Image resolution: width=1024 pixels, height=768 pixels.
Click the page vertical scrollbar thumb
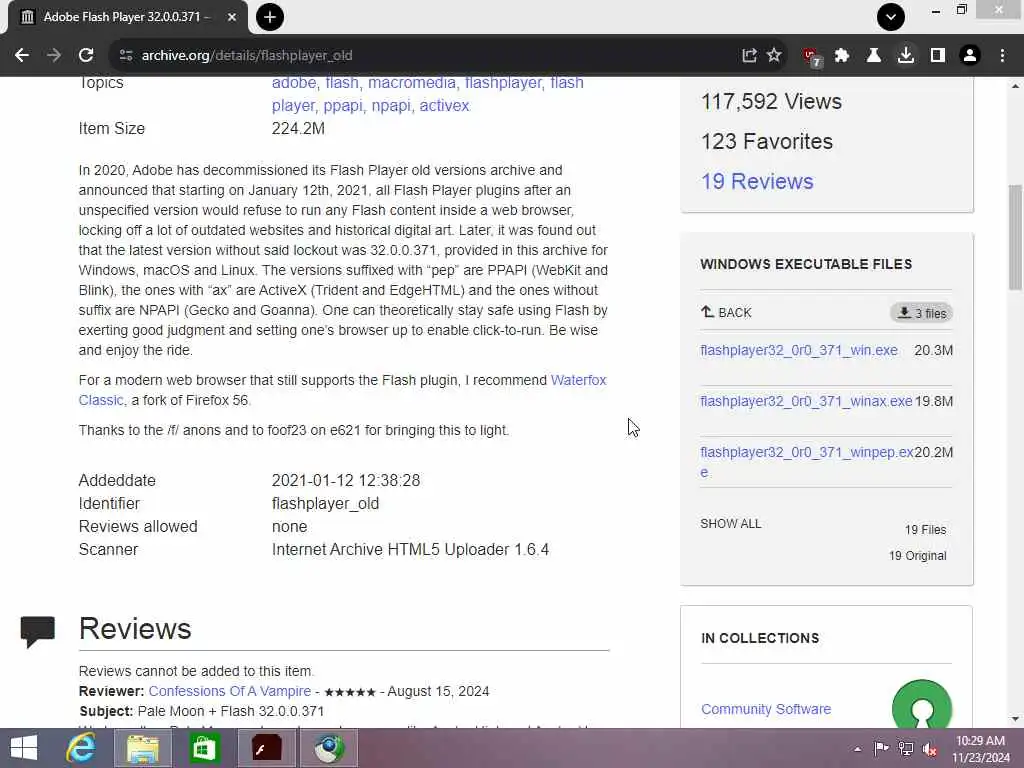tap(1015, 237)
